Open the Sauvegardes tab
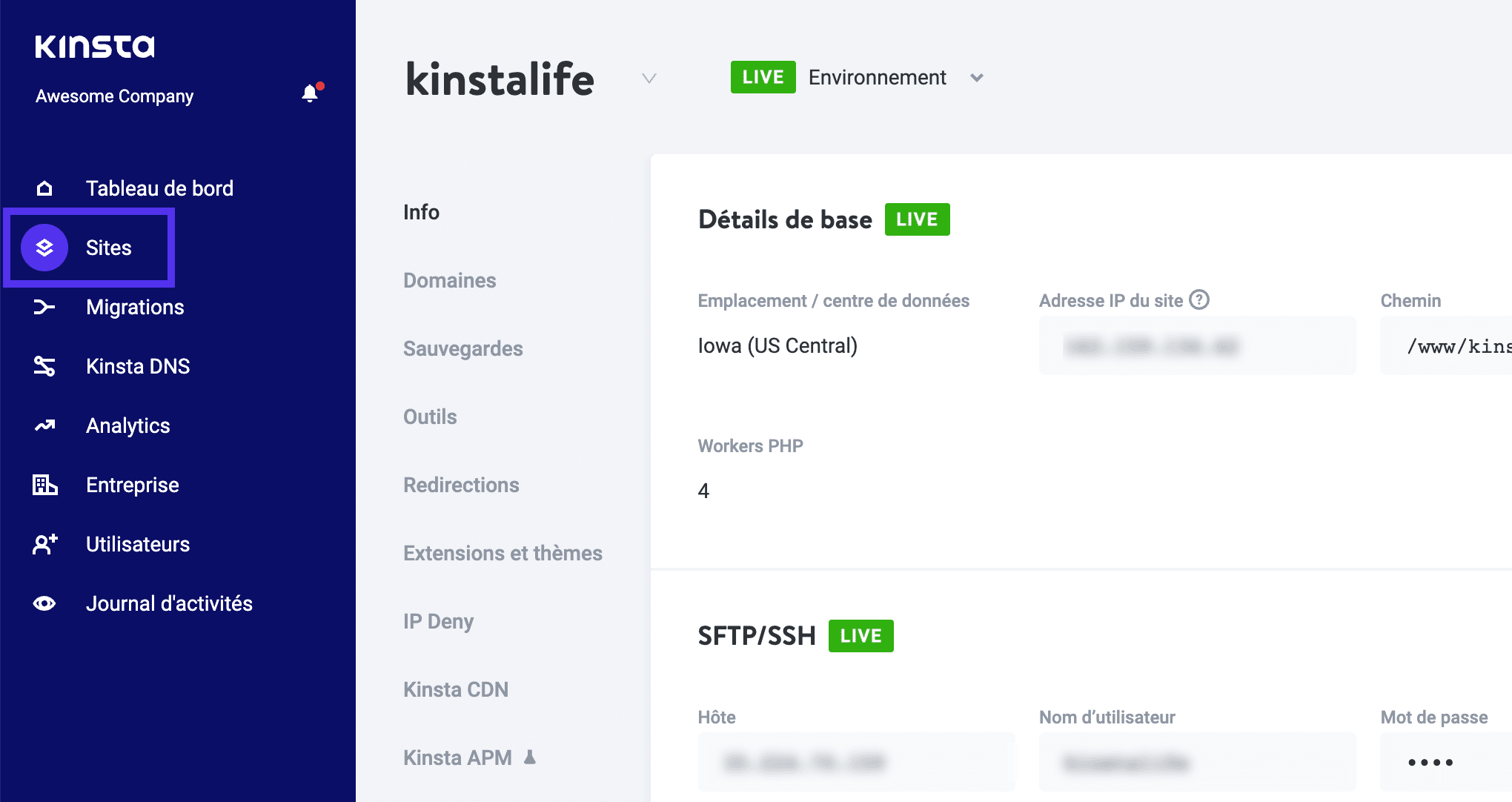Image resolution: width=1512 pixels, height=802 pixels. tap(462, 348)
